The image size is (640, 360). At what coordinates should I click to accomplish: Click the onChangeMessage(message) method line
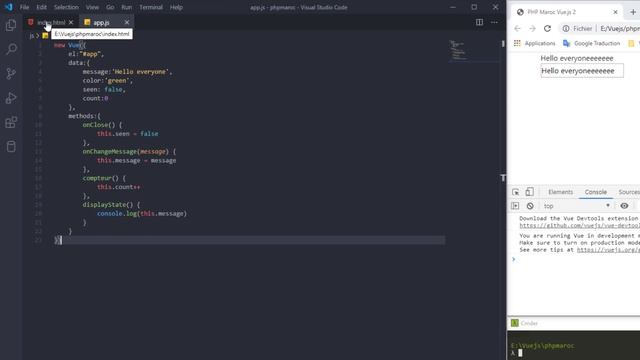coord(129,151)
